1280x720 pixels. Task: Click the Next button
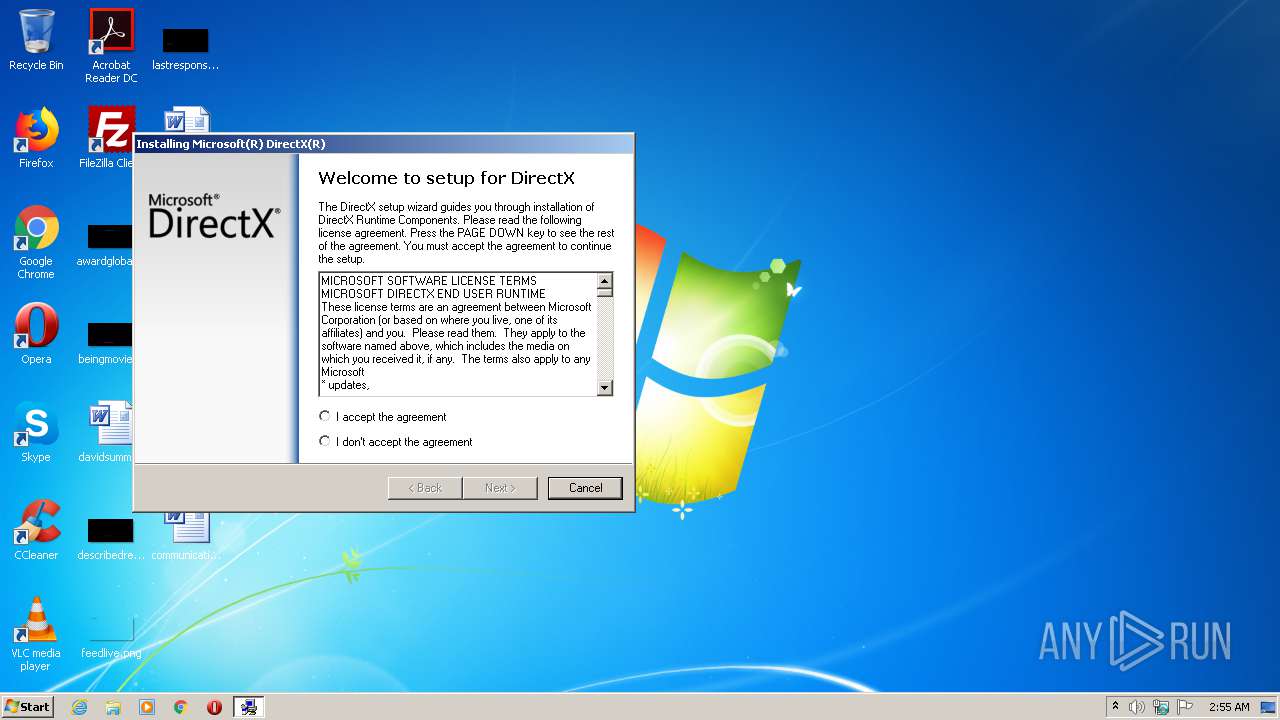click(500, 488)
